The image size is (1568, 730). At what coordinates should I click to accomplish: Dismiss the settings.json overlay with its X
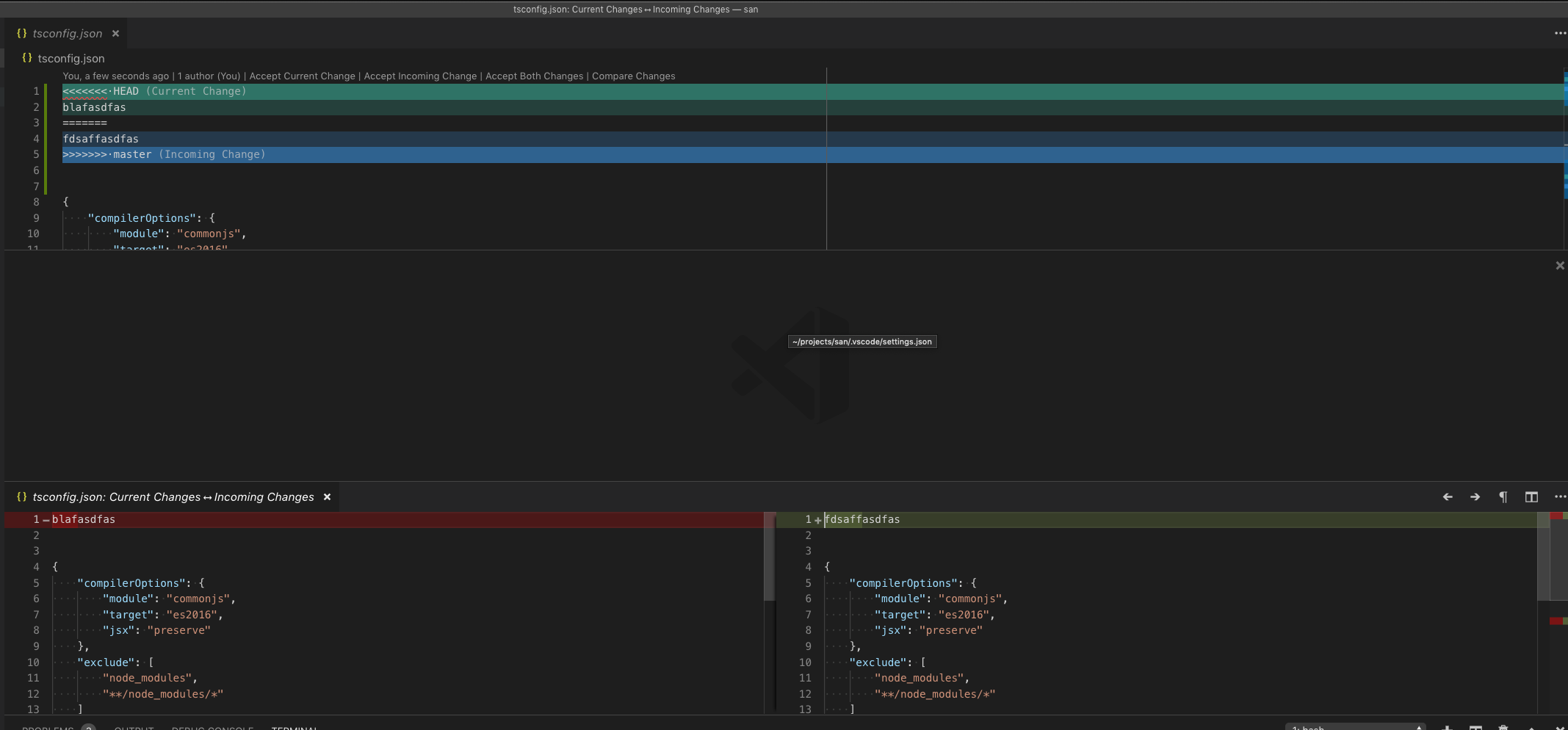click(1559, 265)
